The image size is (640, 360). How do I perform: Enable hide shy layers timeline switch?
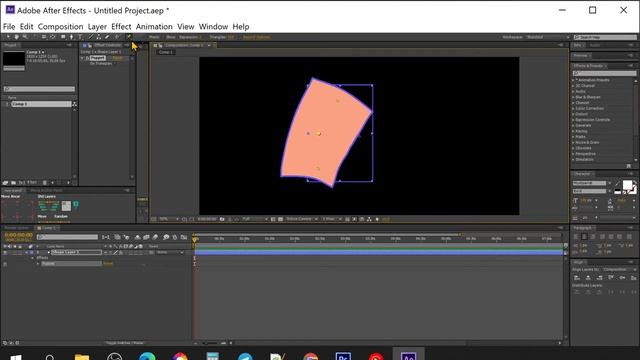(x=138, y=237)
